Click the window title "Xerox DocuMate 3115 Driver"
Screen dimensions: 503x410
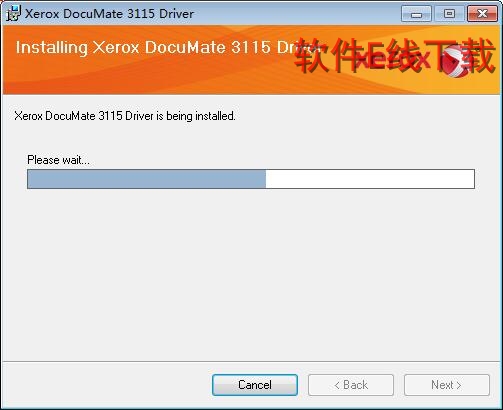click(109, 14)
